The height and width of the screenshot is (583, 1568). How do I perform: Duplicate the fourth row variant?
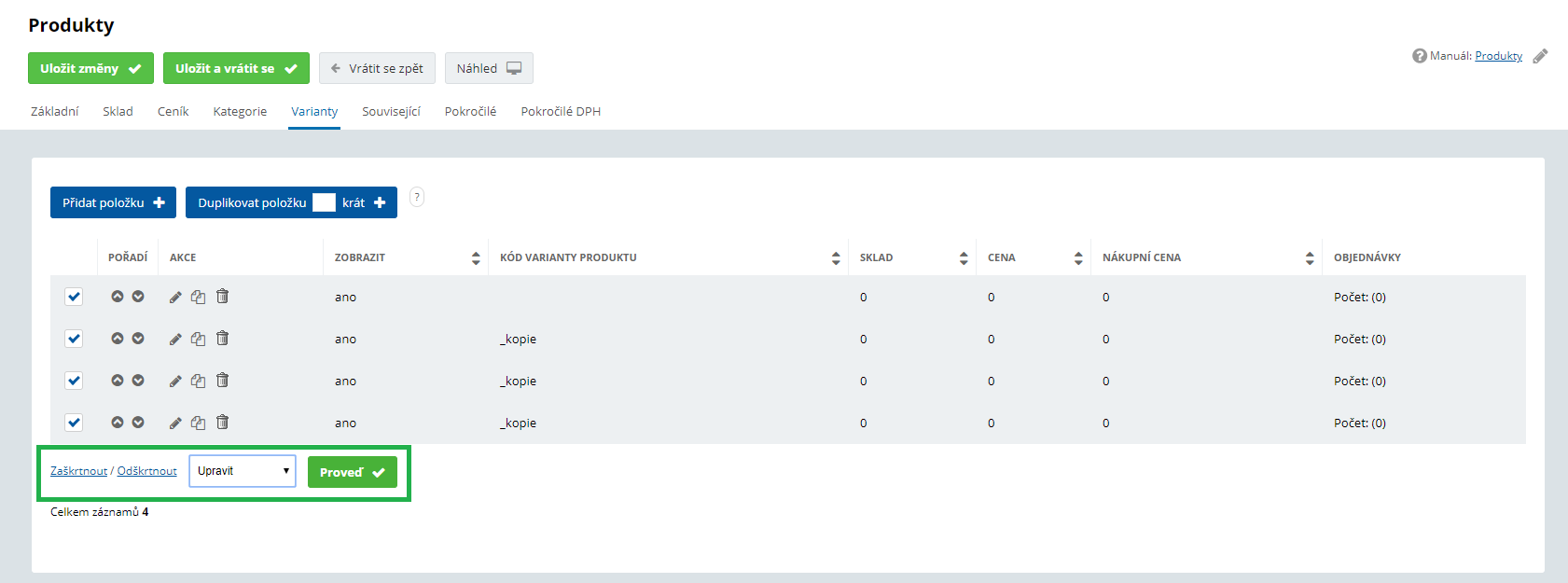tap(198, 423)
